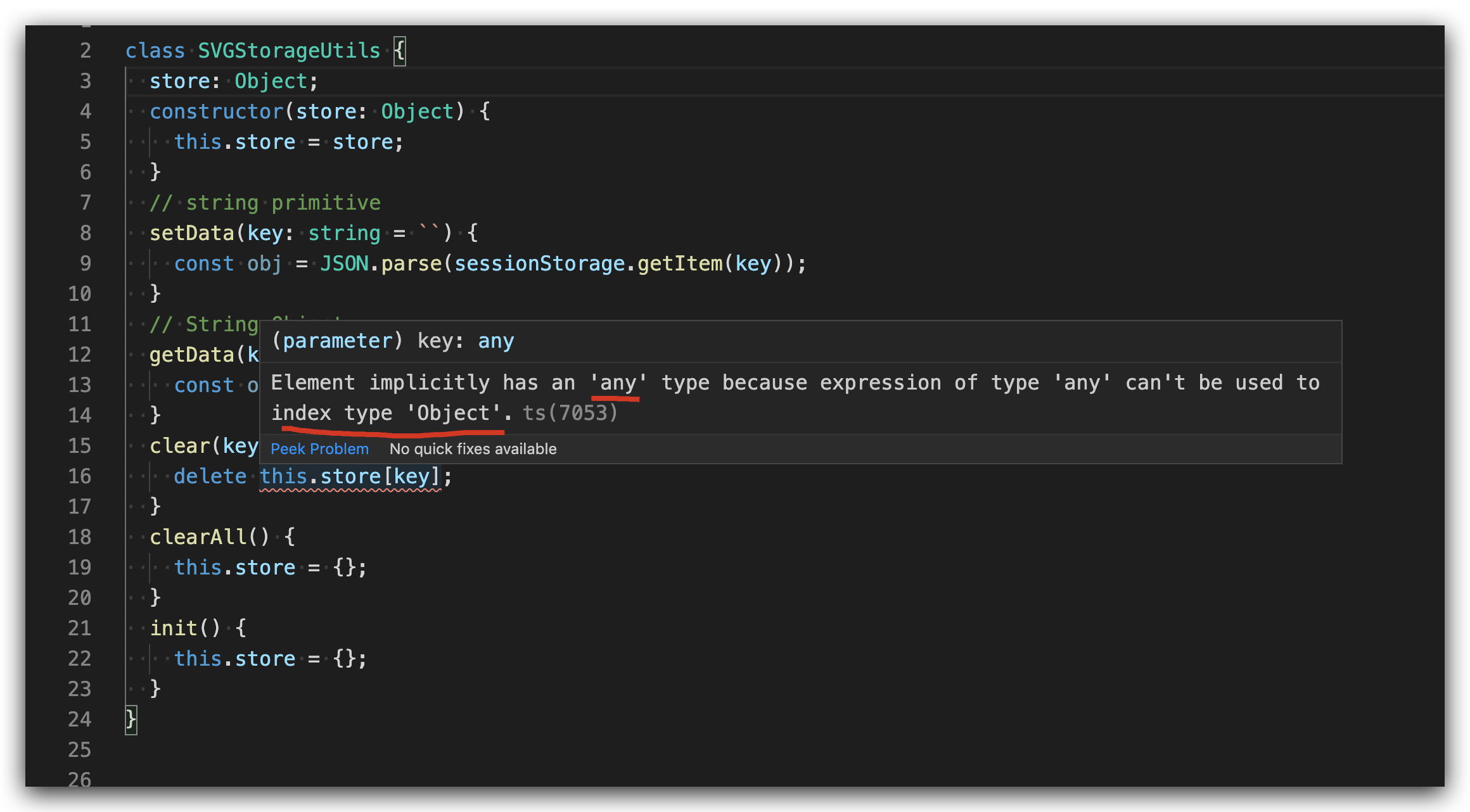The image size is (1470, 812).
Task: Click 'const obj' on line 9
Action: click(228, 263)
